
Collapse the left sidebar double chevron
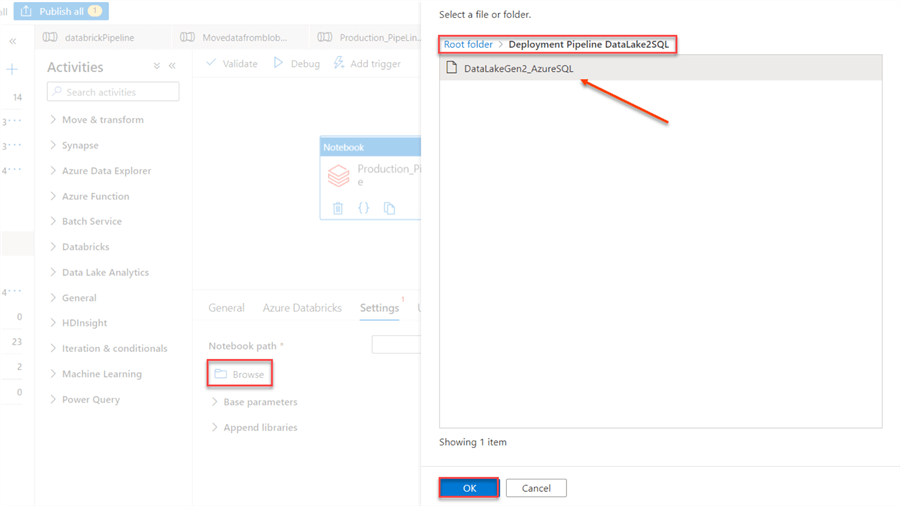[x=13, y=41]
